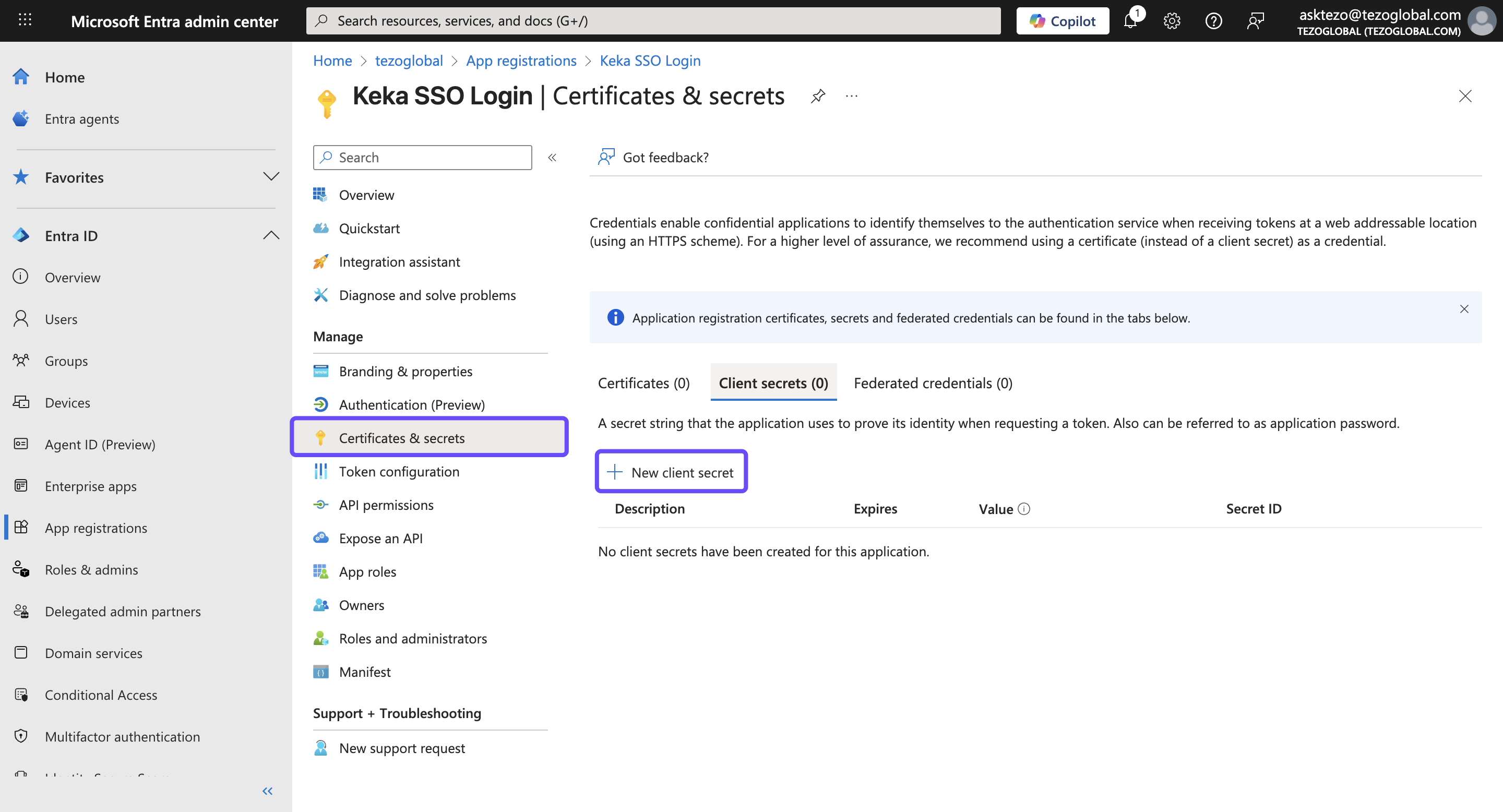Image resolution: width=1503 pixels, height=812 pixels.
Task: Open the notifications bell icon
Action: point(1131,21)
